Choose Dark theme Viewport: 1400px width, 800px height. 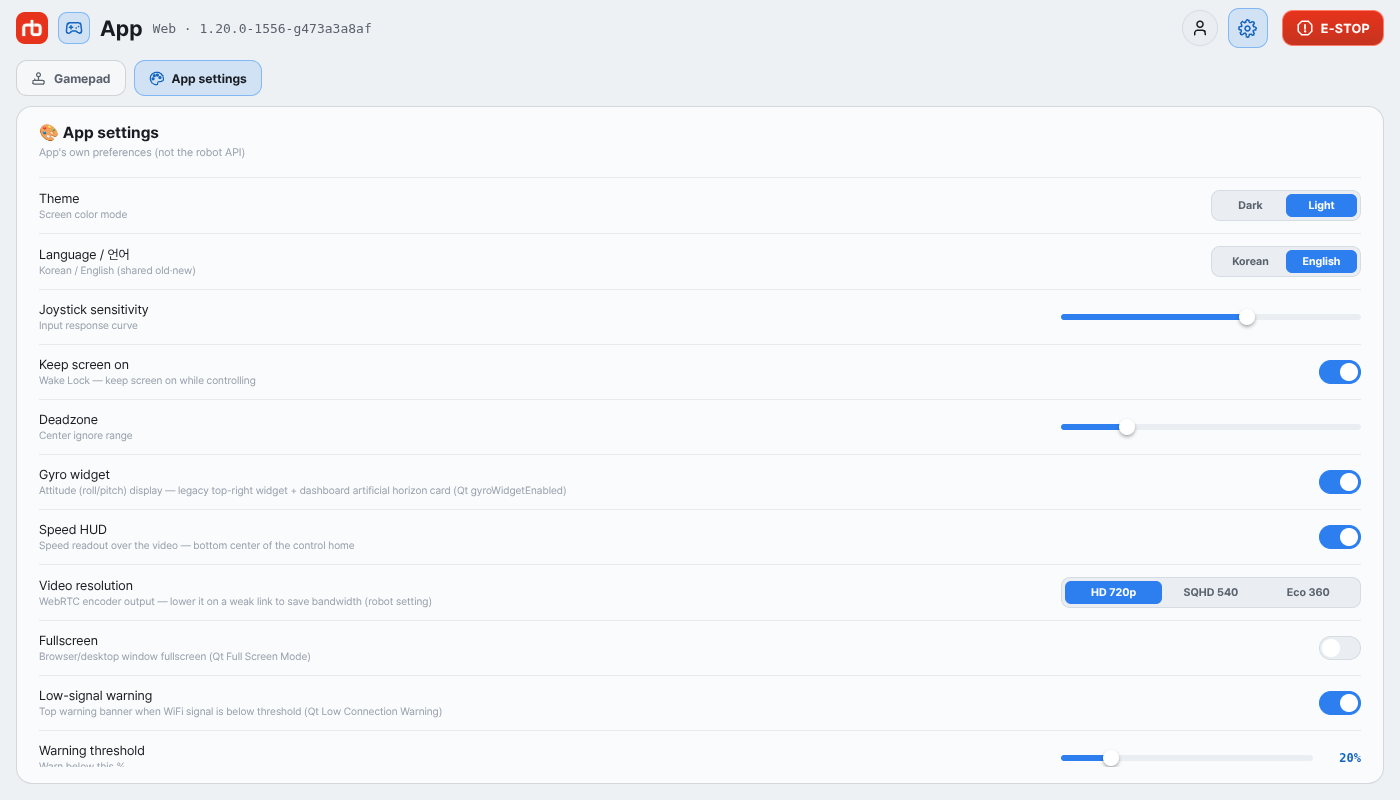1250,205
